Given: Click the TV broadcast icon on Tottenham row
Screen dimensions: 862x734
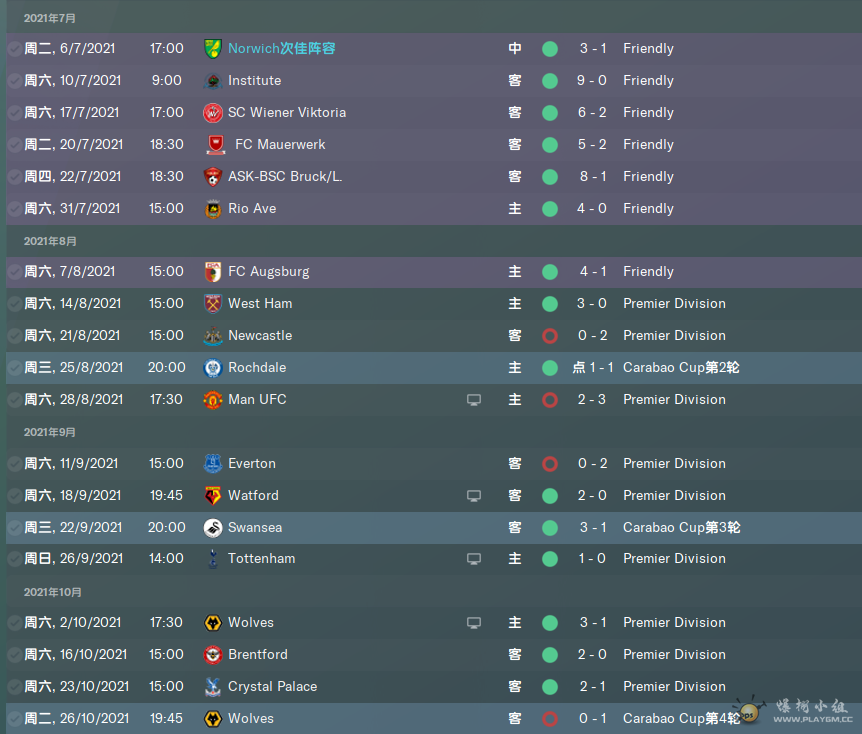Looking at the screenshot, I should [474, 559].
